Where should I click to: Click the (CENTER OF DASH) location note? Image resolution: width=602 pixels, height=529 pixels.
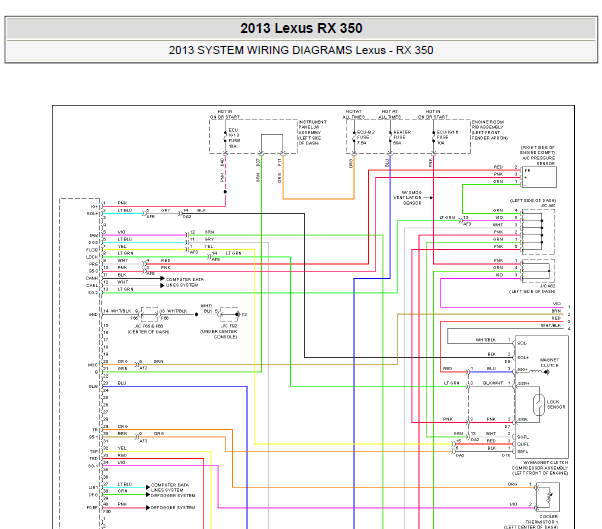pos(148,332)
